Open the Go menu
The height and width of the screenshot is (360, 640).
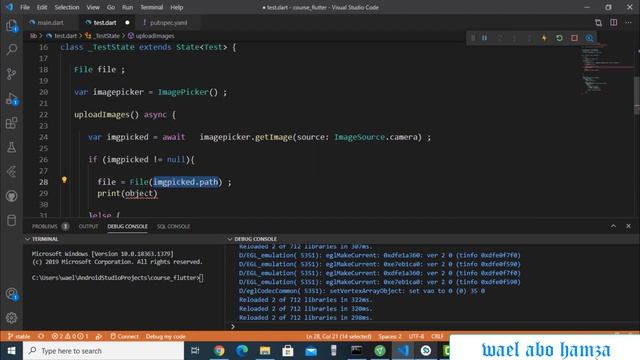point(111,7)
